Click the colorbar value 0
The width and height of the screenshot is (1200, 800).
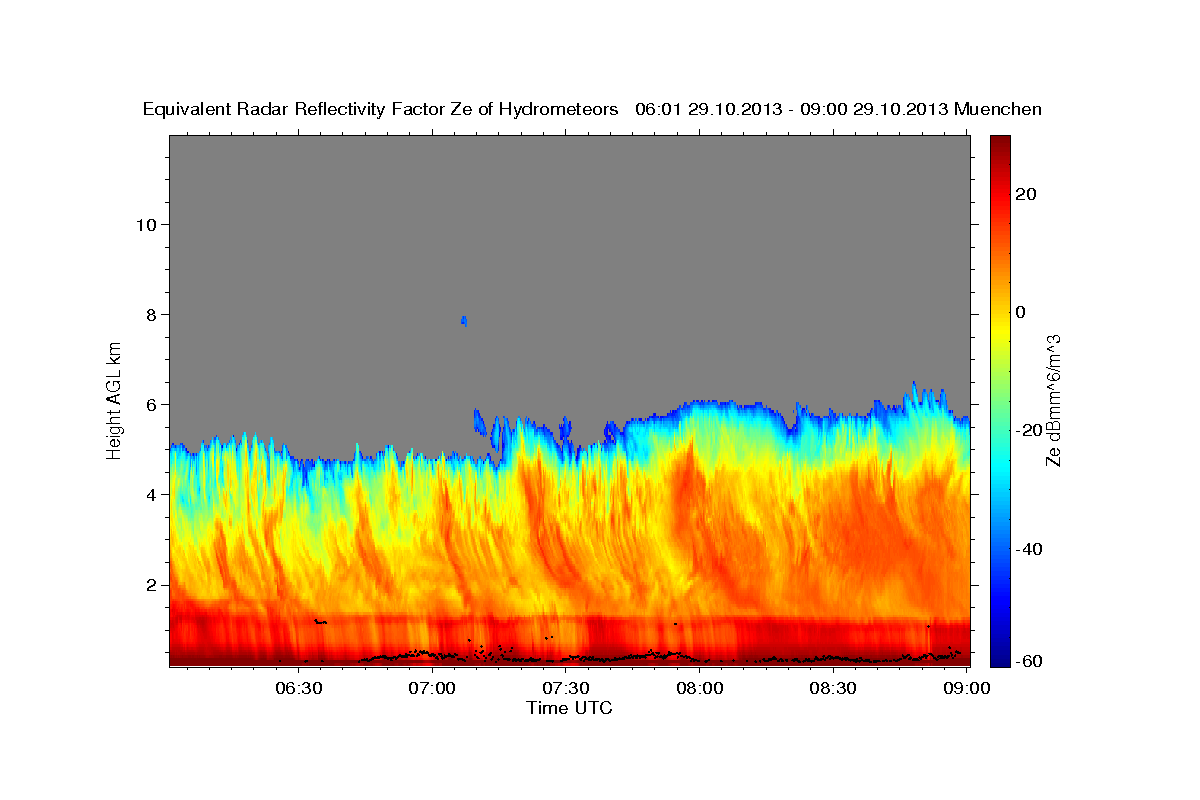[1020, 312]
